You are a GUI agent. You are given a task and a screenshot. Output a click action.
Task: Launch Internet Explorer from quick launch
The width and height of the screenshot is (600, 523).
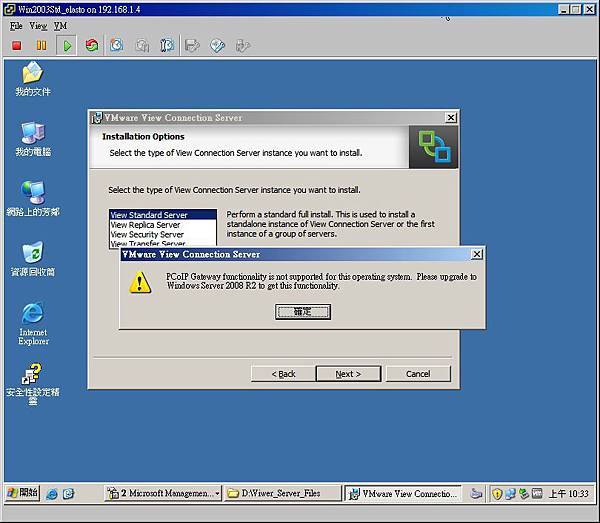52,494
